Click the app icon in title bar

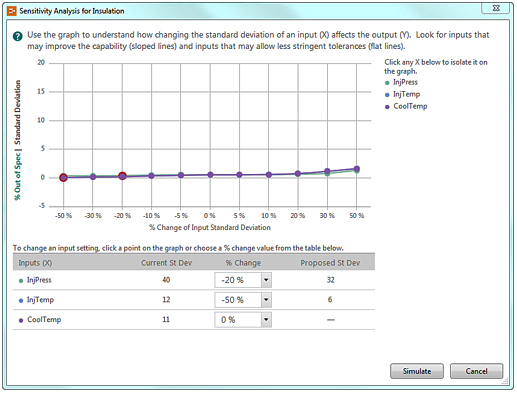point(11,11)
